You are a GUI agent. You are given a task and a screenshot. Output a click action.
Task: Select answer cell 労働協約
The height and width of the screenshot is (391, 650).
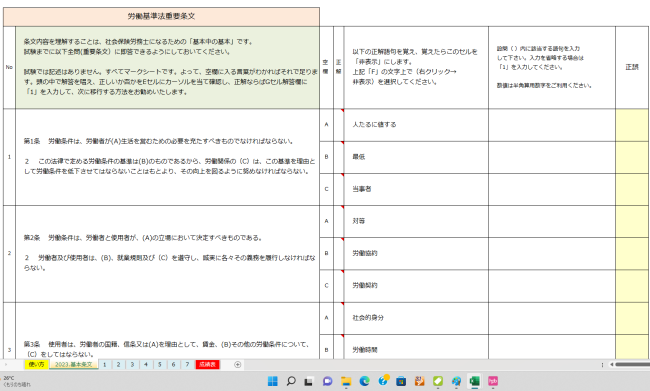click(416, 253)
